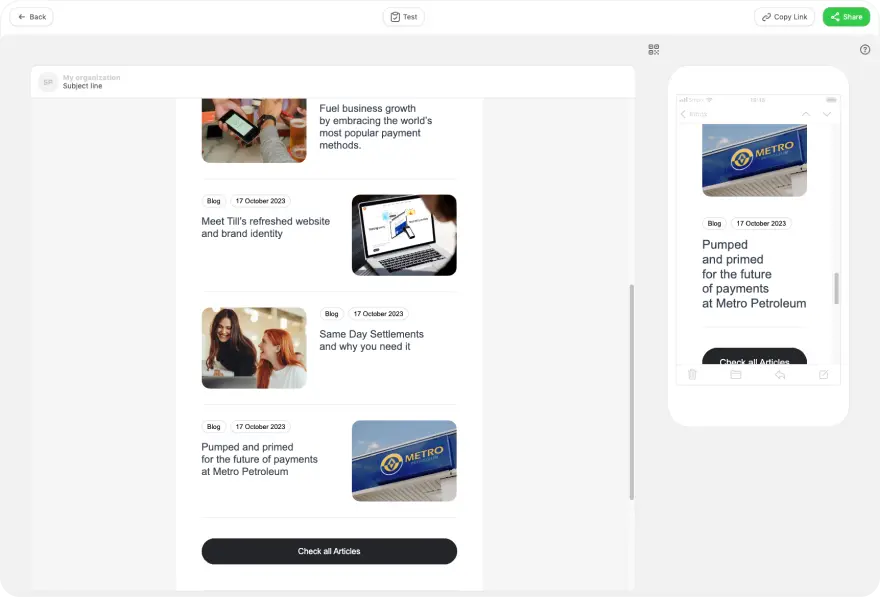
Task: Click the mobile preview scrollbar
Action: tap(836, 288)
